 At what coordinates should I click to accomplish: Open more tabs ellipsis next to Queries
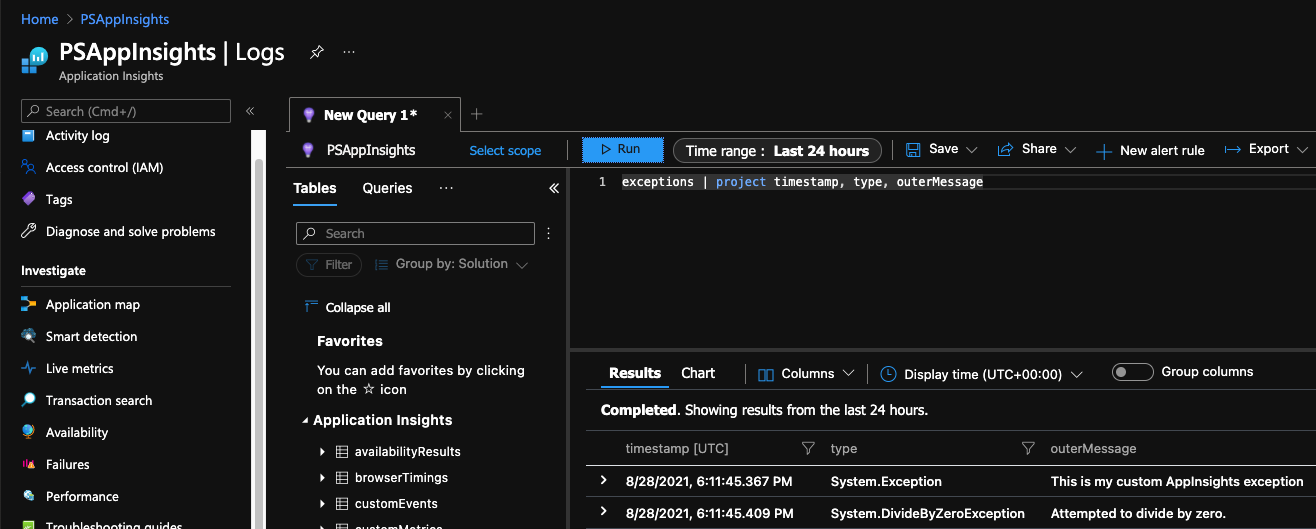(x=446, y=188)
